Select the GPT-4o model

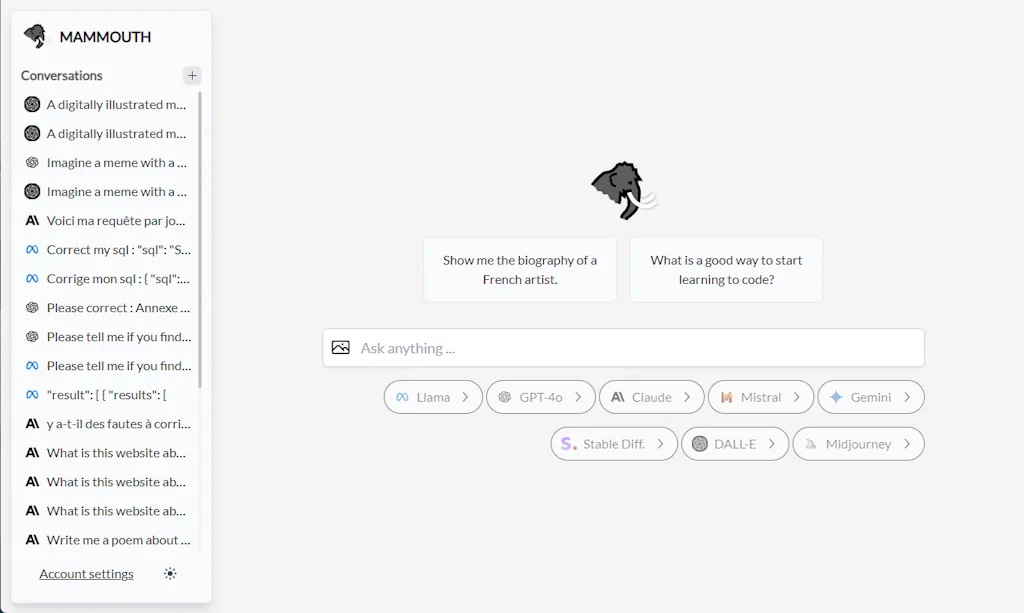(535, 397)
